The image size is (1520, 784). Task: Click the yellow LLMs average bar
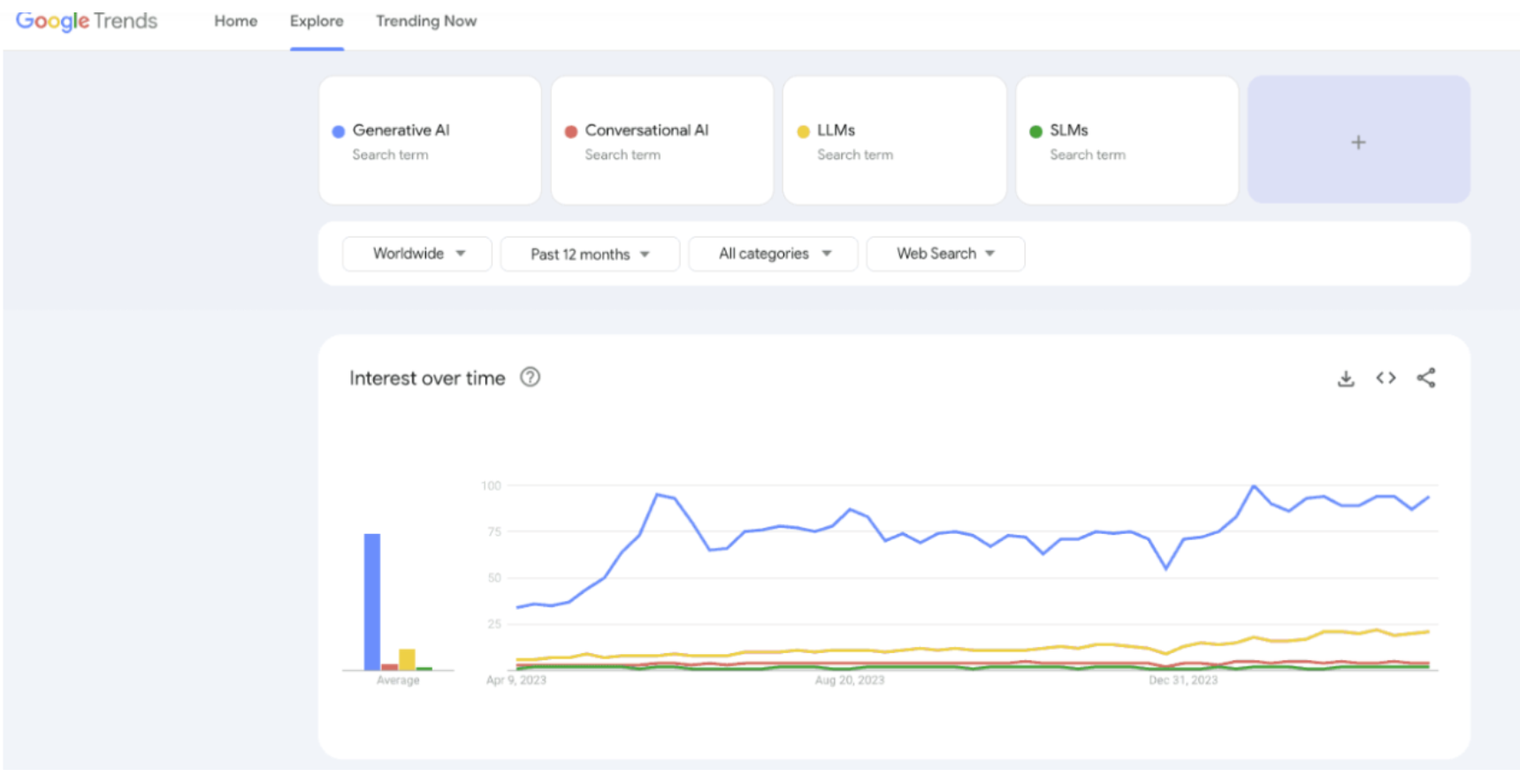coord(407,659)
